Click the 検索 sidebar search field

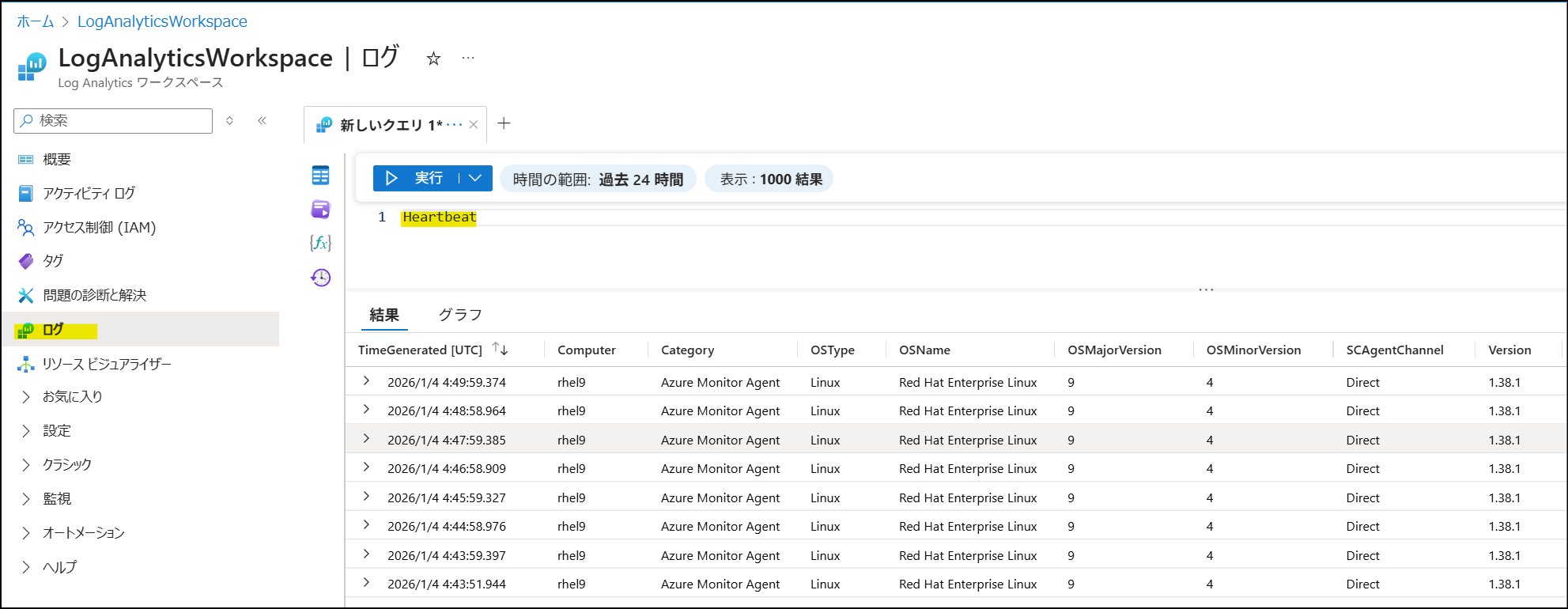pyautogui.click(x=113, y=120)
